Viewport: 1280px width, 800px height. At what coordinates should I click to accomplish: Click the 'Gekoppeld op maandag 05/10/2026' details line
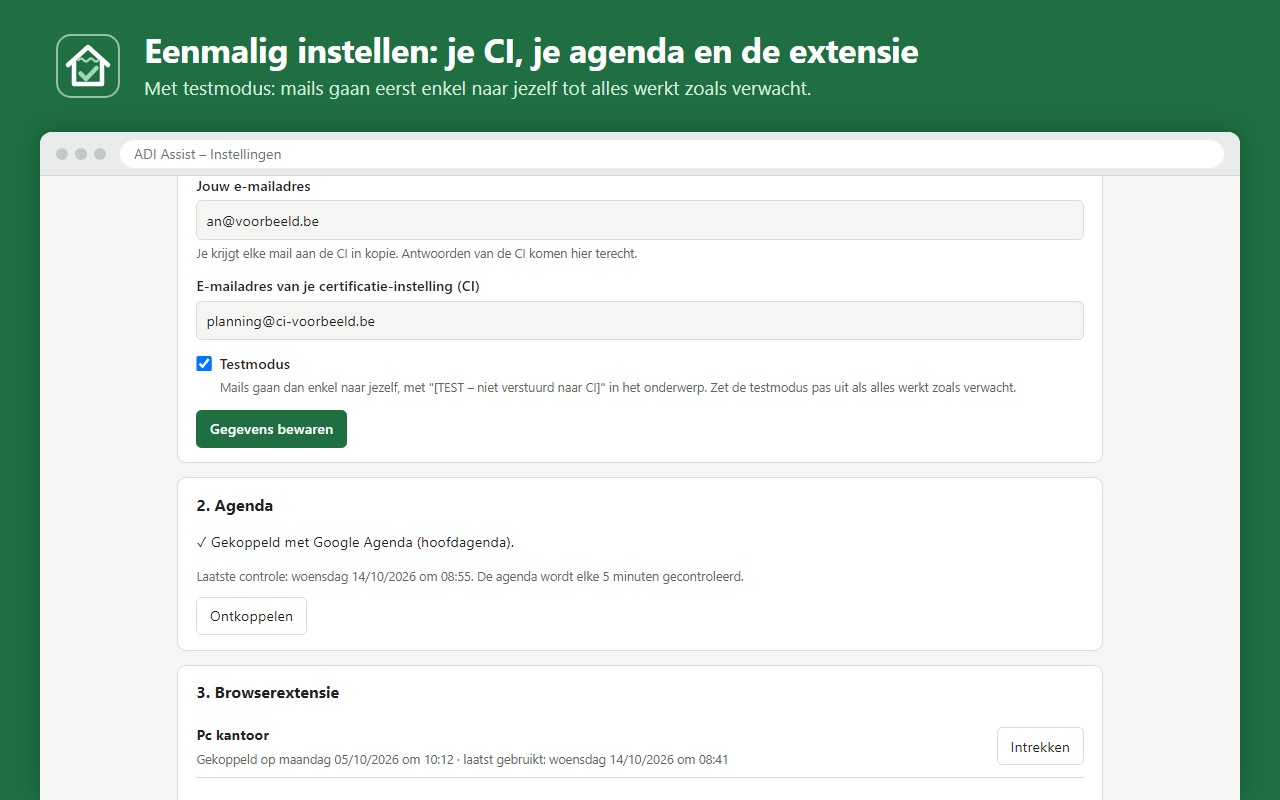coord(462,759)
